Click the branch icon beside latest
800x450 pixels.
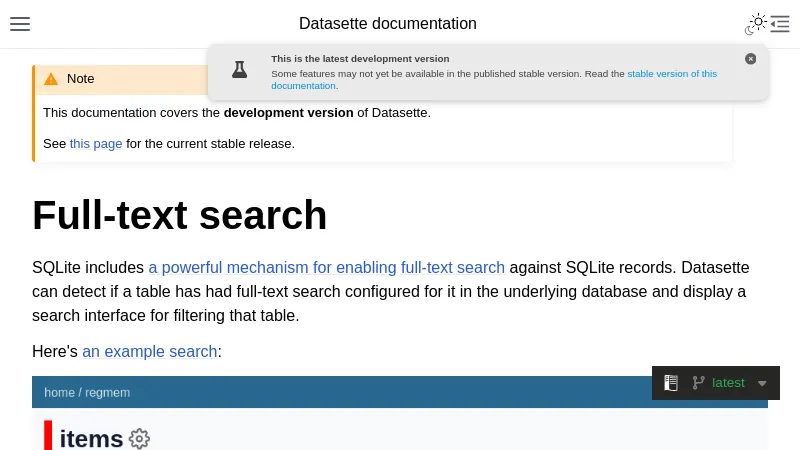[x=698, y=383]
